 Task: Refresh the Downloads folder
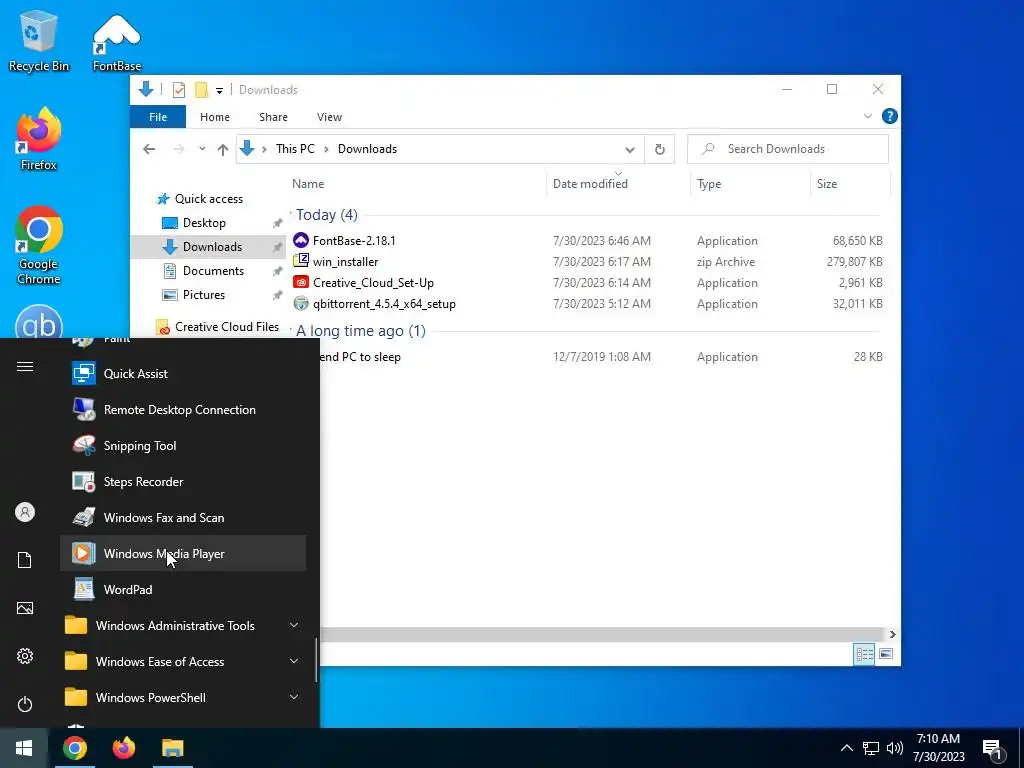point(660,150)
